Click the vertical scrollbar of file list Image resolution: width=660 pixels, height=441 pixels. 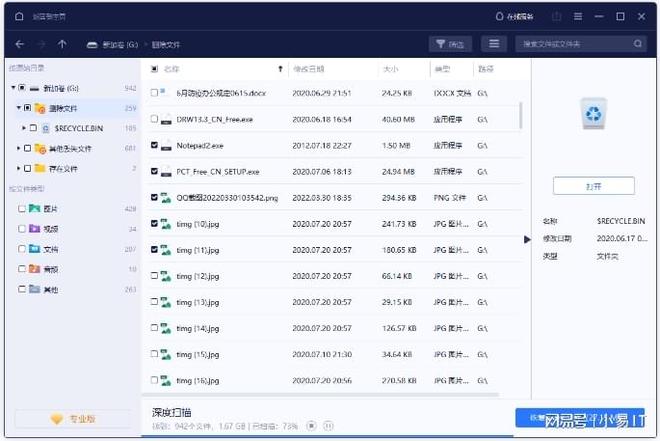[x=521, y=115]
